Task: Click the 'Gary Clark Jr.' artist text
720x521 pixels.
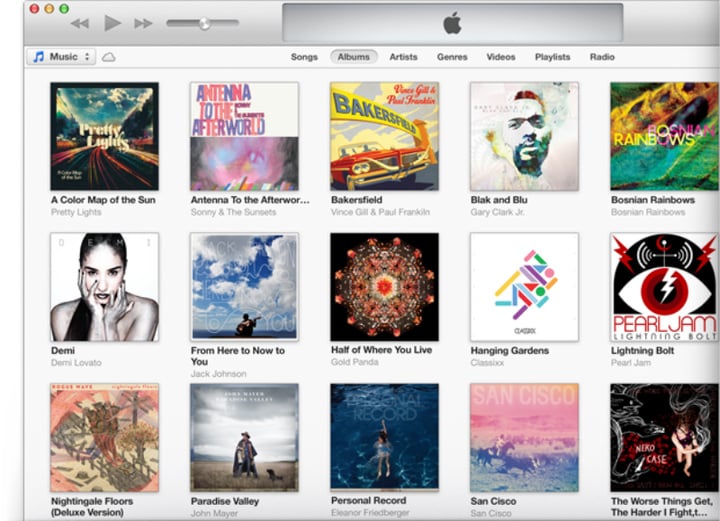Action: click(498, 212)
